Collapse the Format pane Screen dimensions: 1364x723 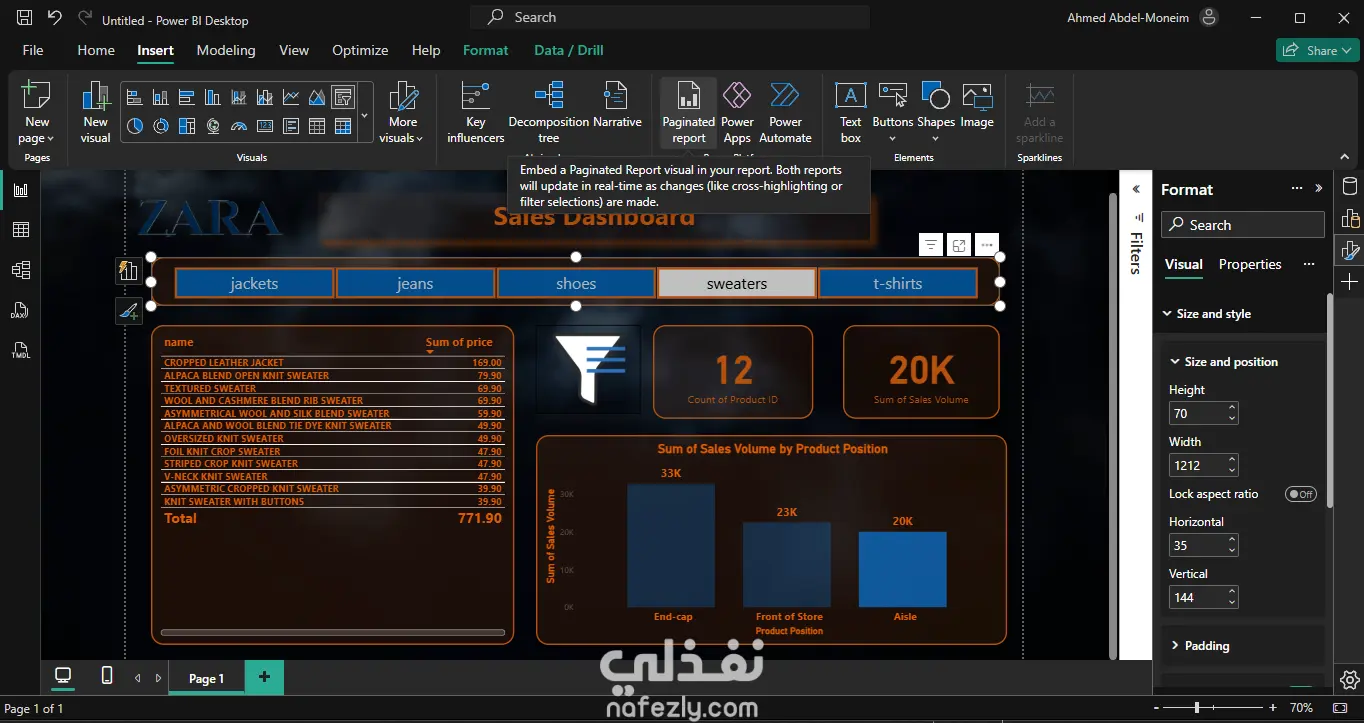point(1319,188)
